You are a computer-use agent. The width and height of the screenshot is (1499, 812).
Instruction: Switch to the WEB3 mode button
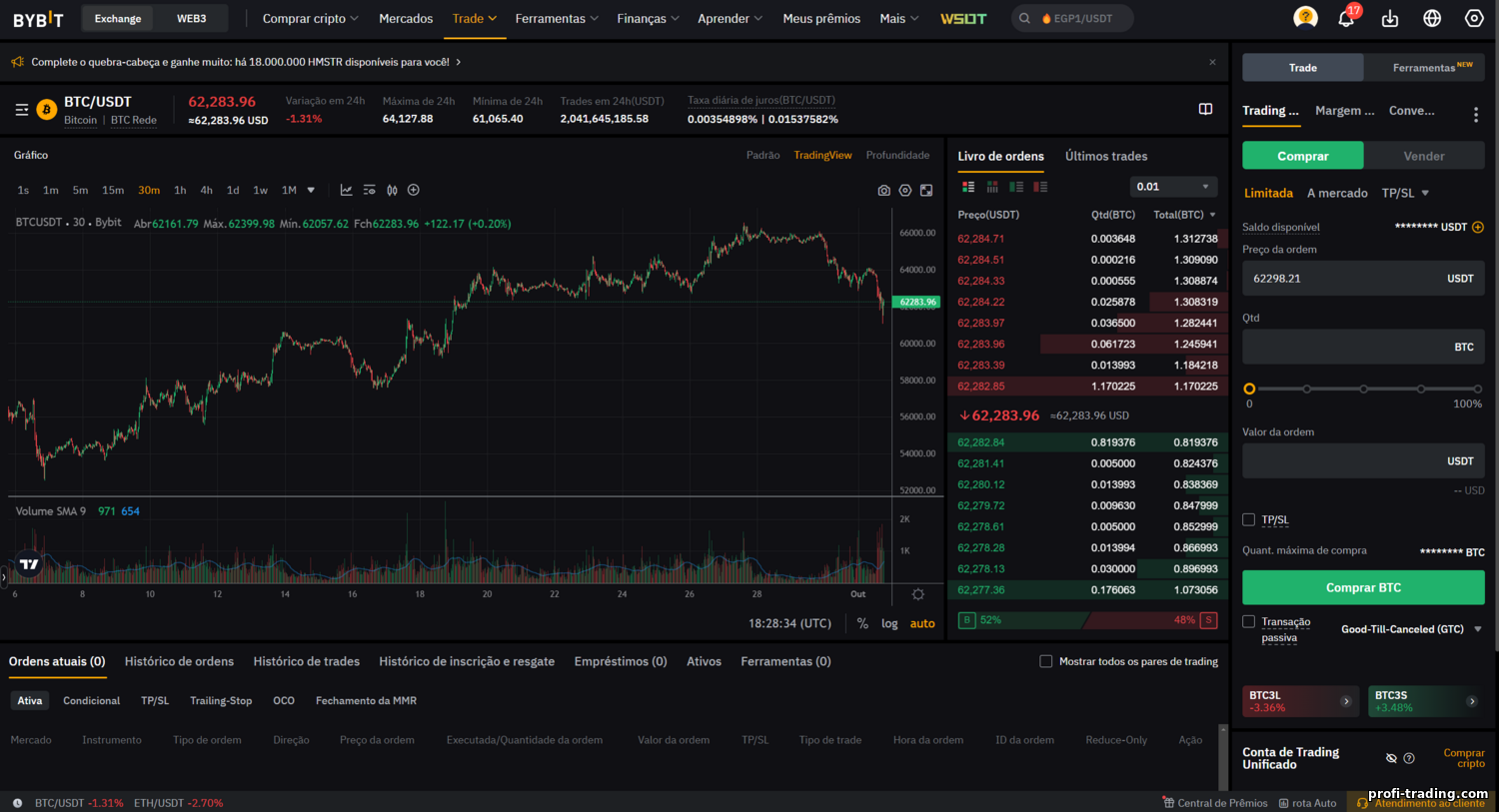coord(192,18)
